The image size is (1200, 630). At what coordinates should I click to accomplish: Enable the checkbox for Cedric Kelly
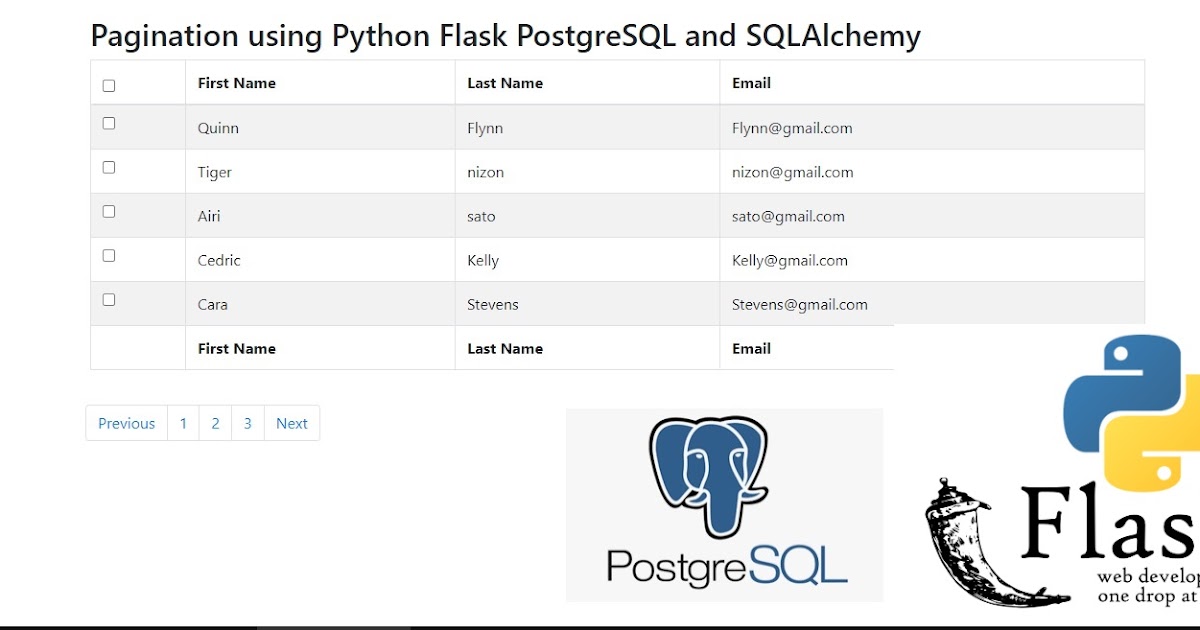click(108, 255)
